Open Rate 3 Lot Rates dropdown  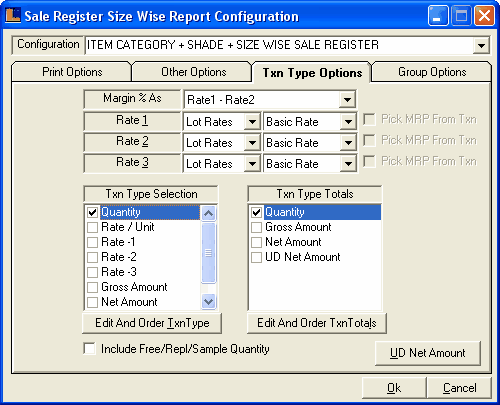point(252,164)
